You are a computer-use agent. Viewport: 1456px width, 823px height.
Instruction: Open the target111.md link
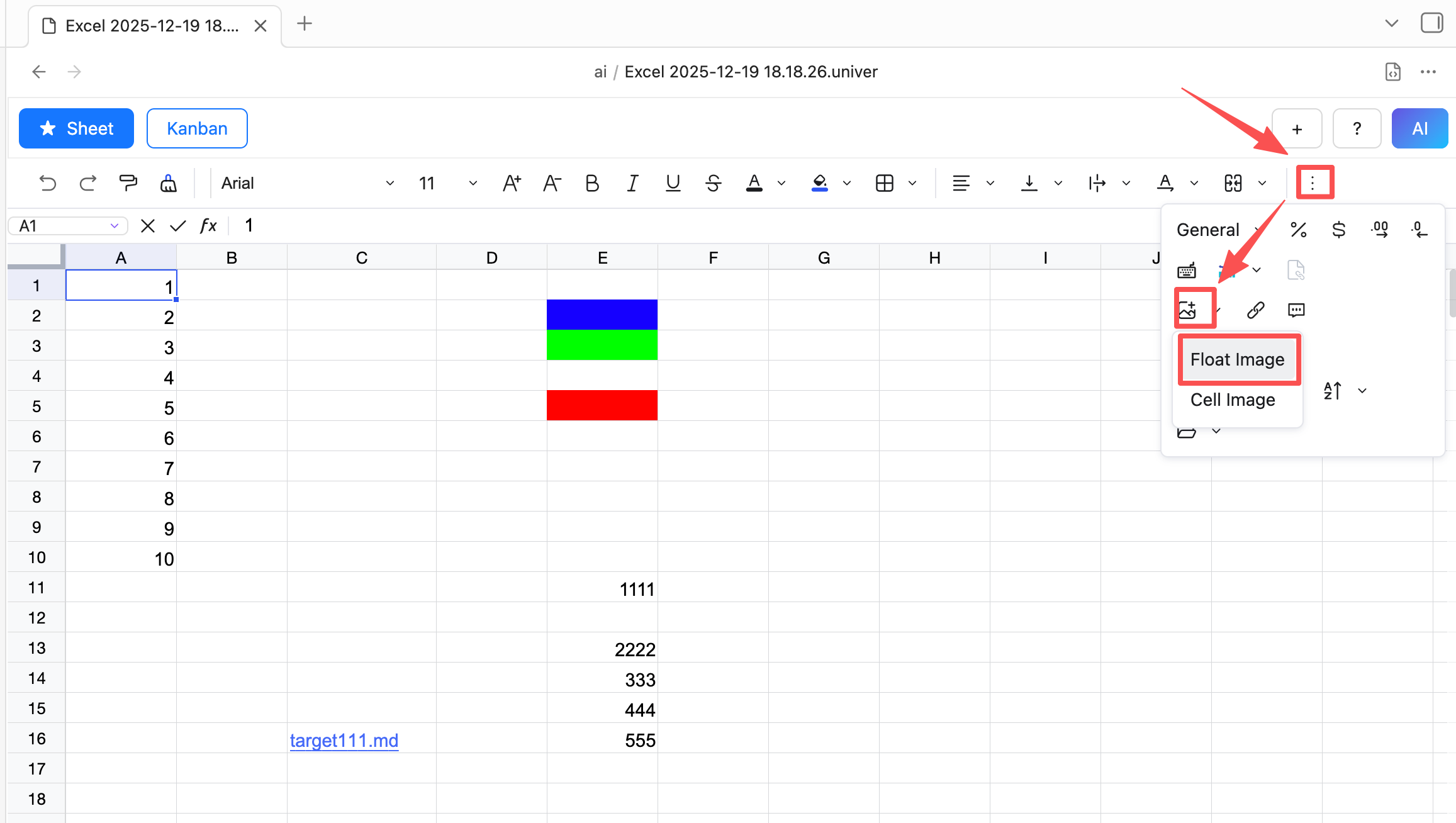(344, 740)
